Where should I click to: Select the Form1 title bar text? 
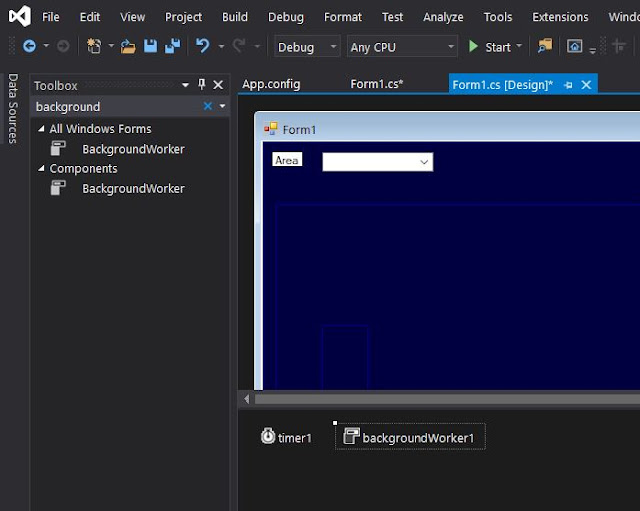pos(300,130)
